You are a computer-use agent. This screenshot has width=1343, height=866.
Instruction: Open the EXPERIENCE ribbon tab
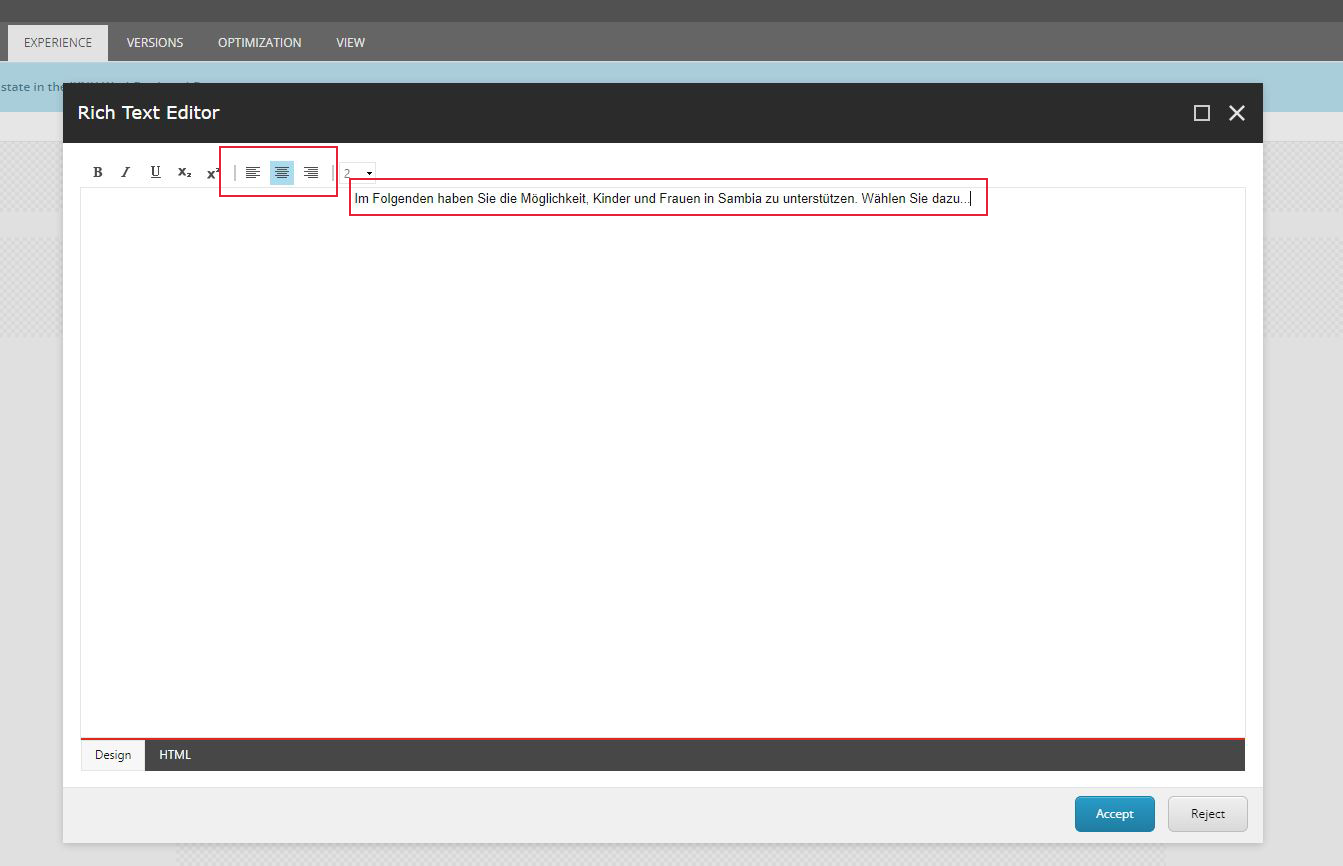pos(58,43)
